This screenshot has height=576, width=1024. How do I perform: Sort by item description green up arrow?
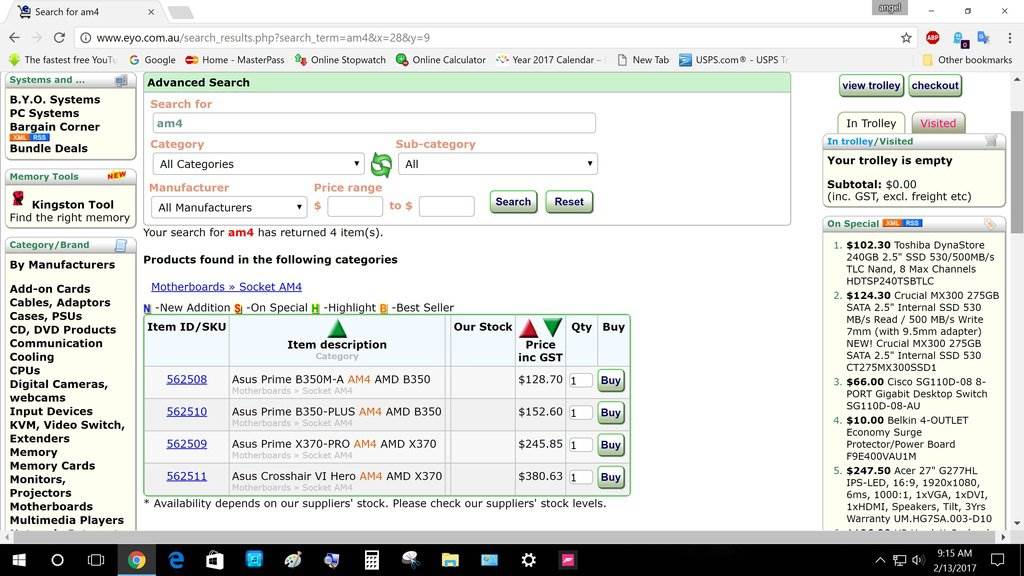pyautogui.click(x=337, y=329)
